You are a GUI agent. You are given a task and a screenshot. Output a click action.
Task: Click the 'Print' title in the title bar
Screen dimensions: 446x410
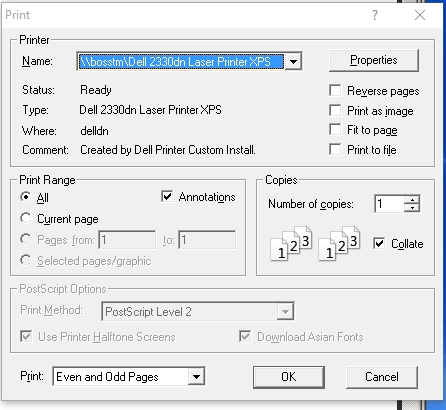pyautogui.click(x=18, y=15)
